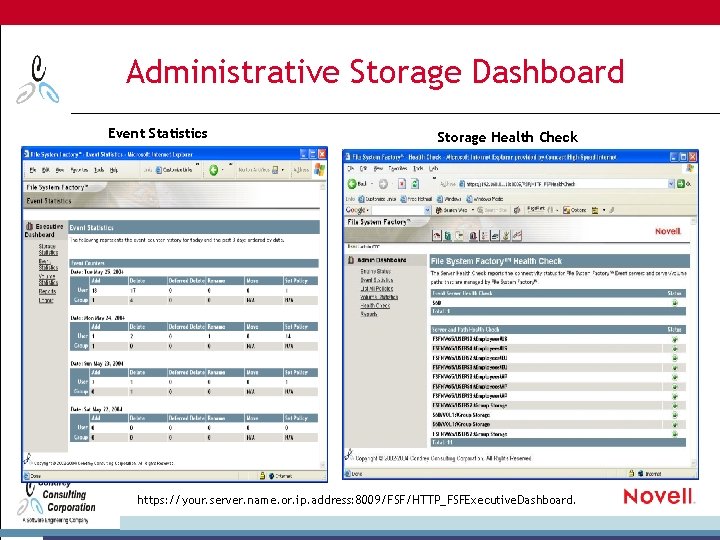Open Favorites menu in Event Statistics window
Screen dimensions: 720x540
(79, 170)
